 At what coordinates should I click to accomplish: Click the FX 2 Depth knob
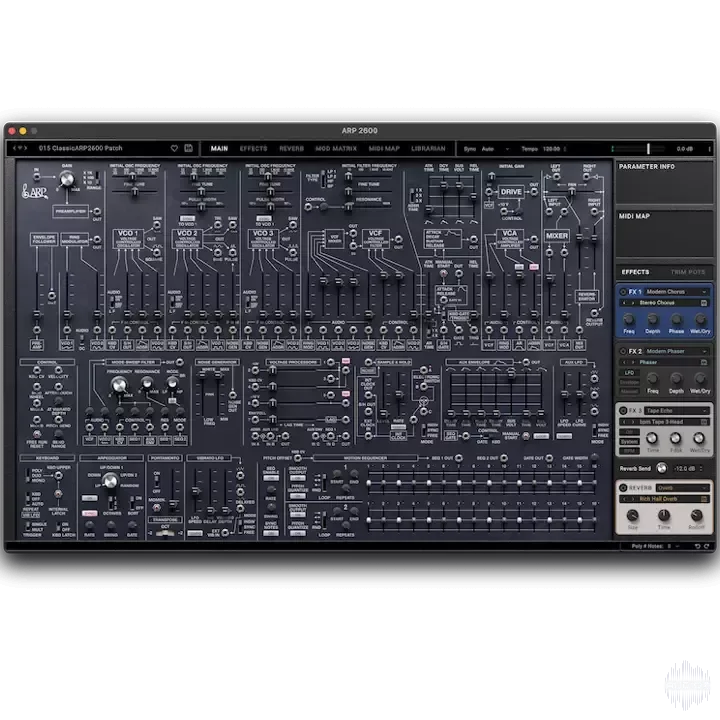coord(675,378)
